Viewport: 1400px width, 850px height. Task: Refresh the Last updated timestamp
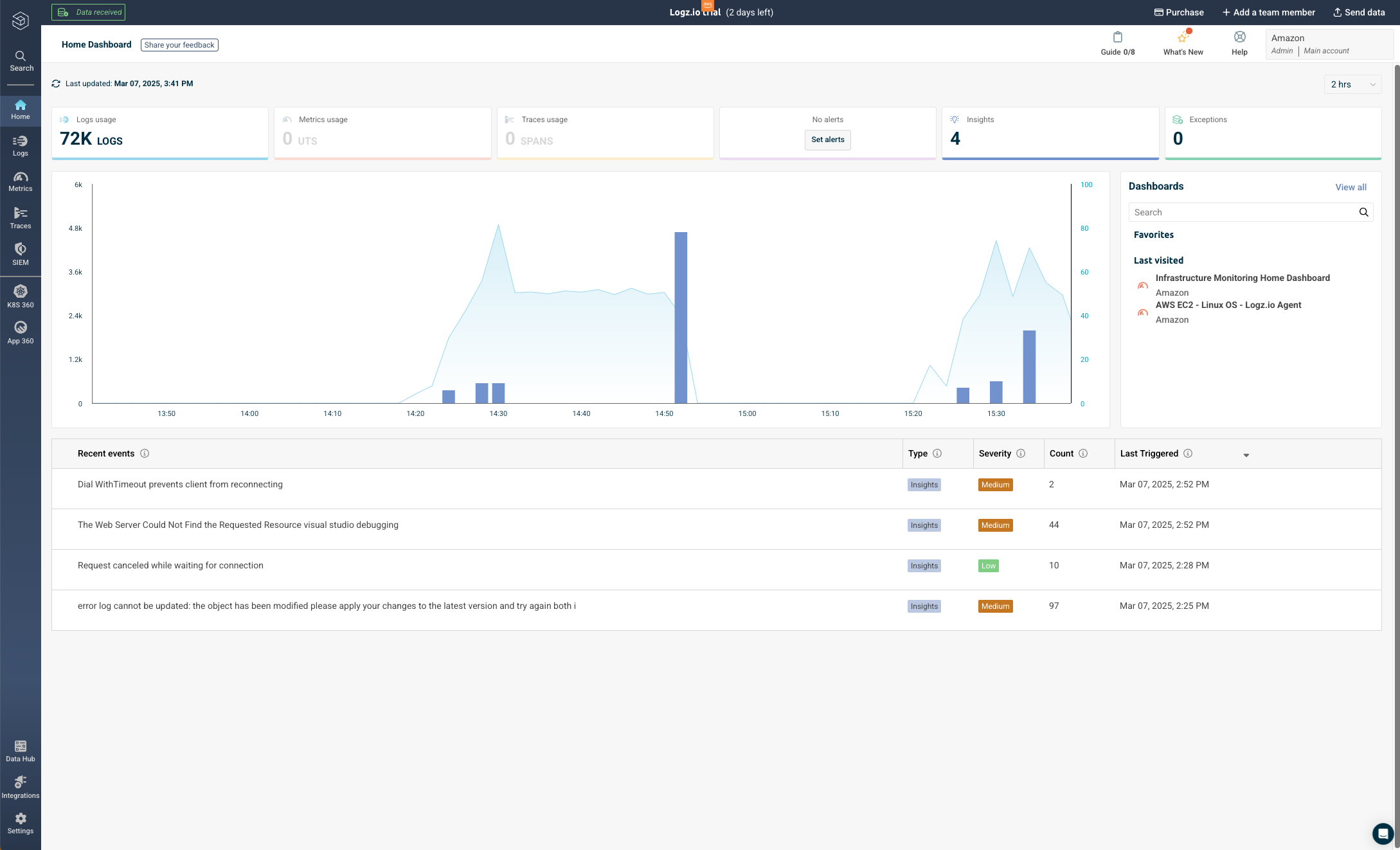tap(56, 84)
